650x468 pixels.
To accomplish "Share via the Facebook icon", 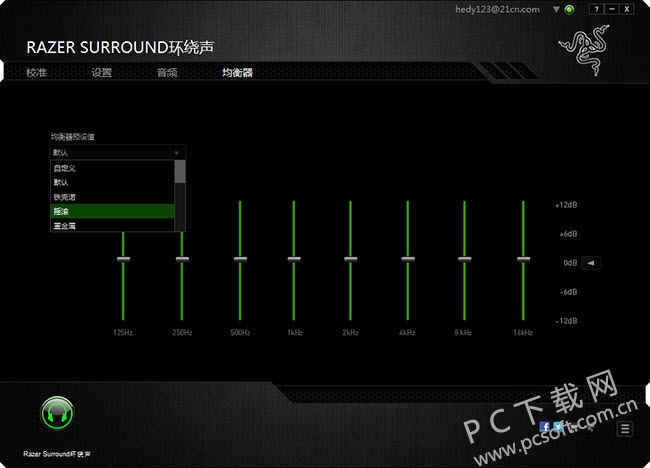I will pos(545,426).
